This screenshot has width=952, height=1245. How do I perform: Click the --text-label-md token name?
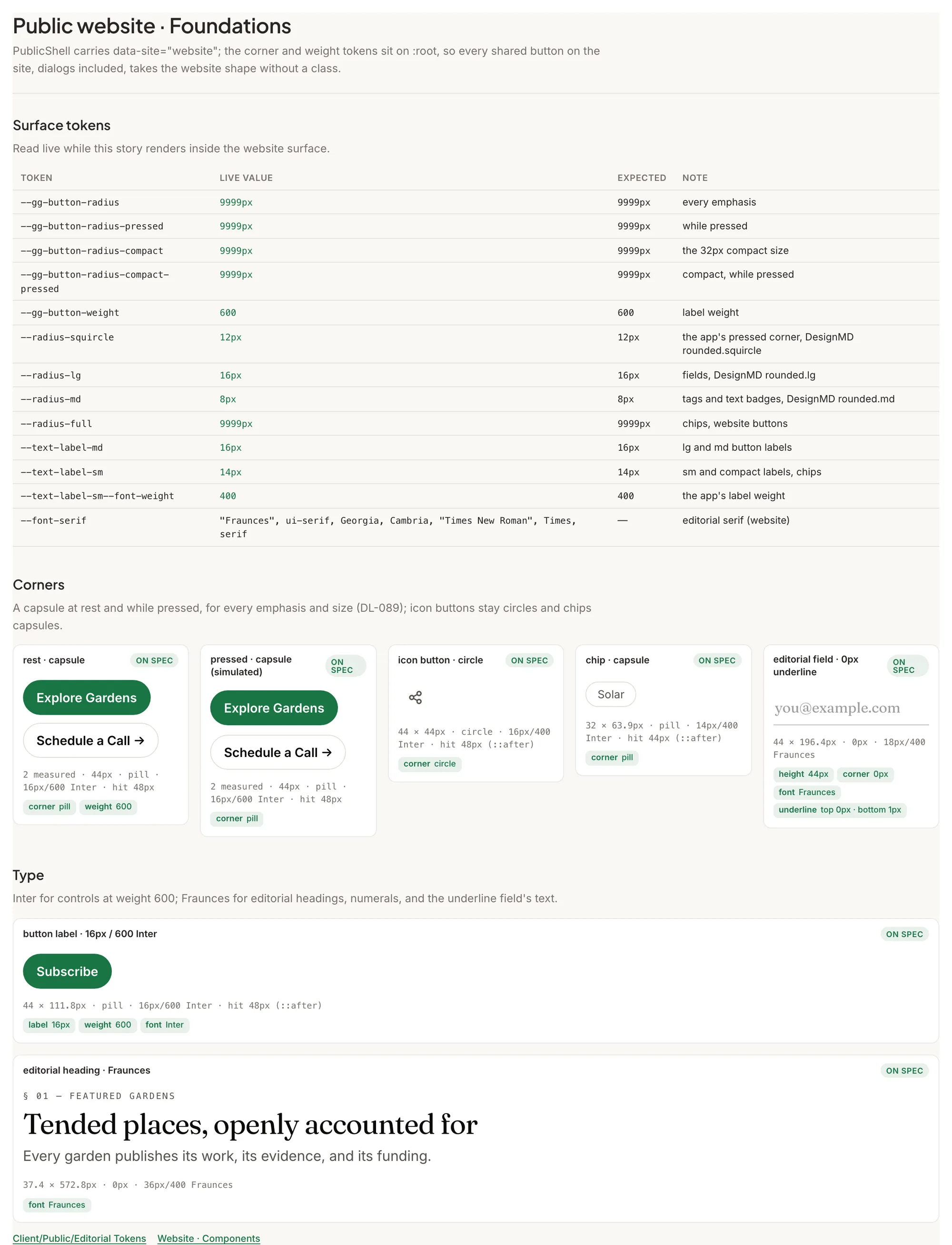(x=62, y=448)
